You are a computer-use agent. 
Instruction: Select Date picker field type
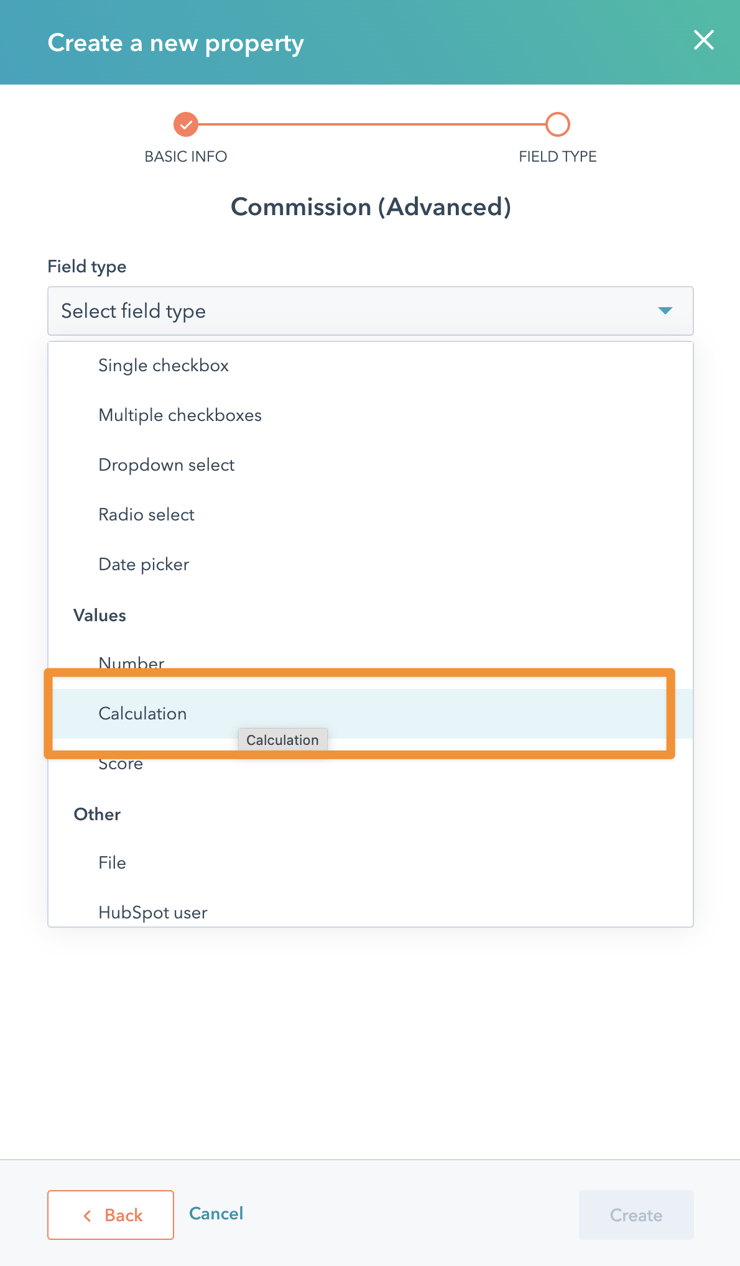[x=143, y=565]
